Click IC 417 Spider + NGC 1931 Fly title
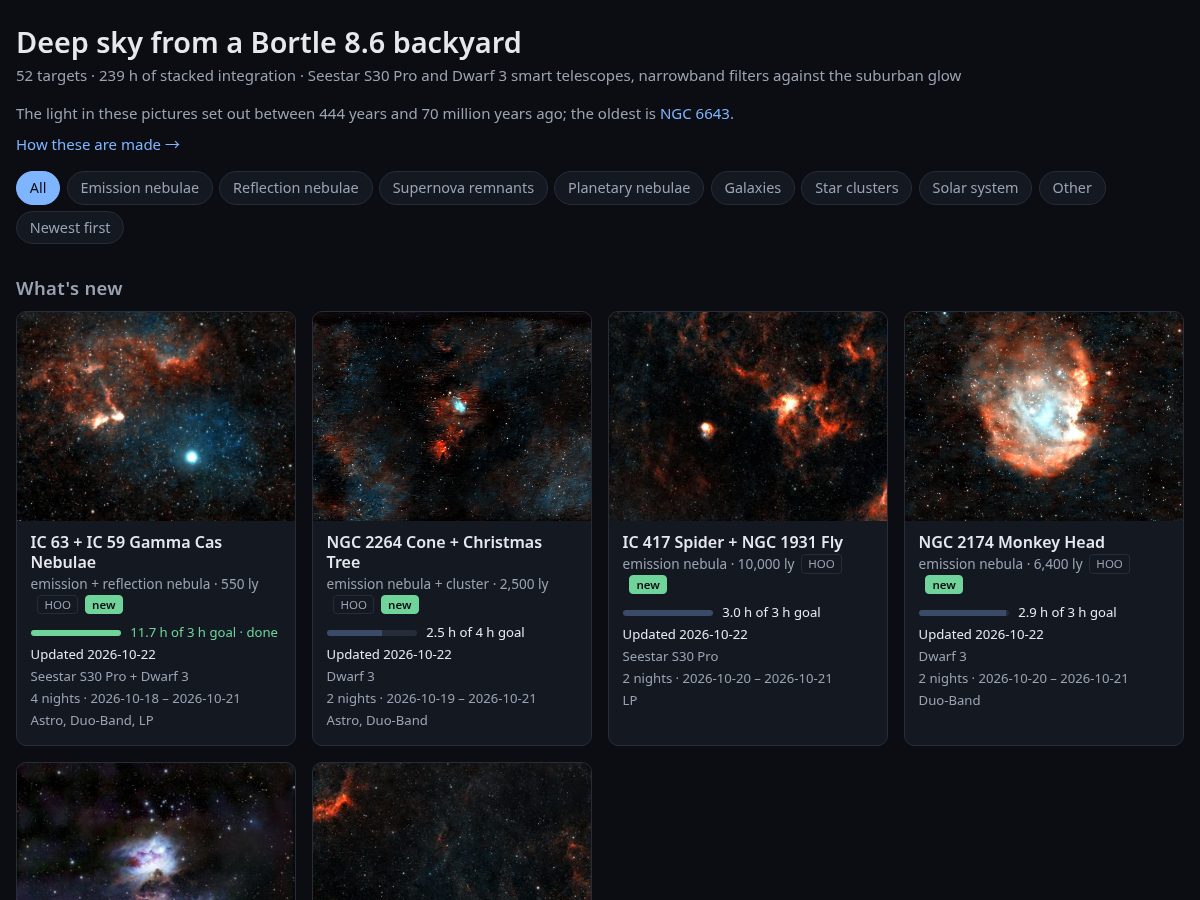The image size is (1200, 900). (x=733, y=542)
